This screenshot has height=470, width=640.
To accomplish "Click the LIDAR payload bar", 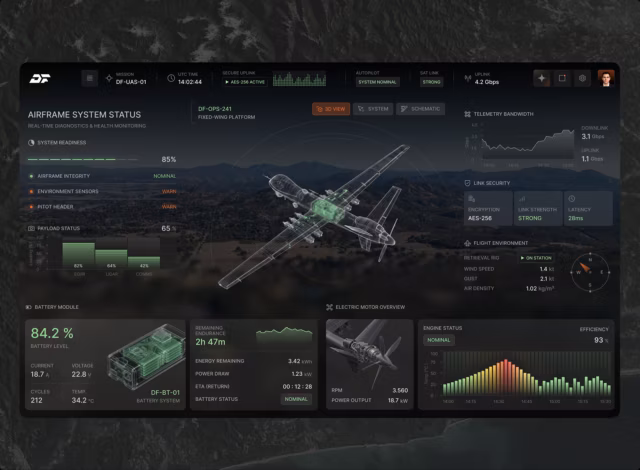I will coord(111,259).
